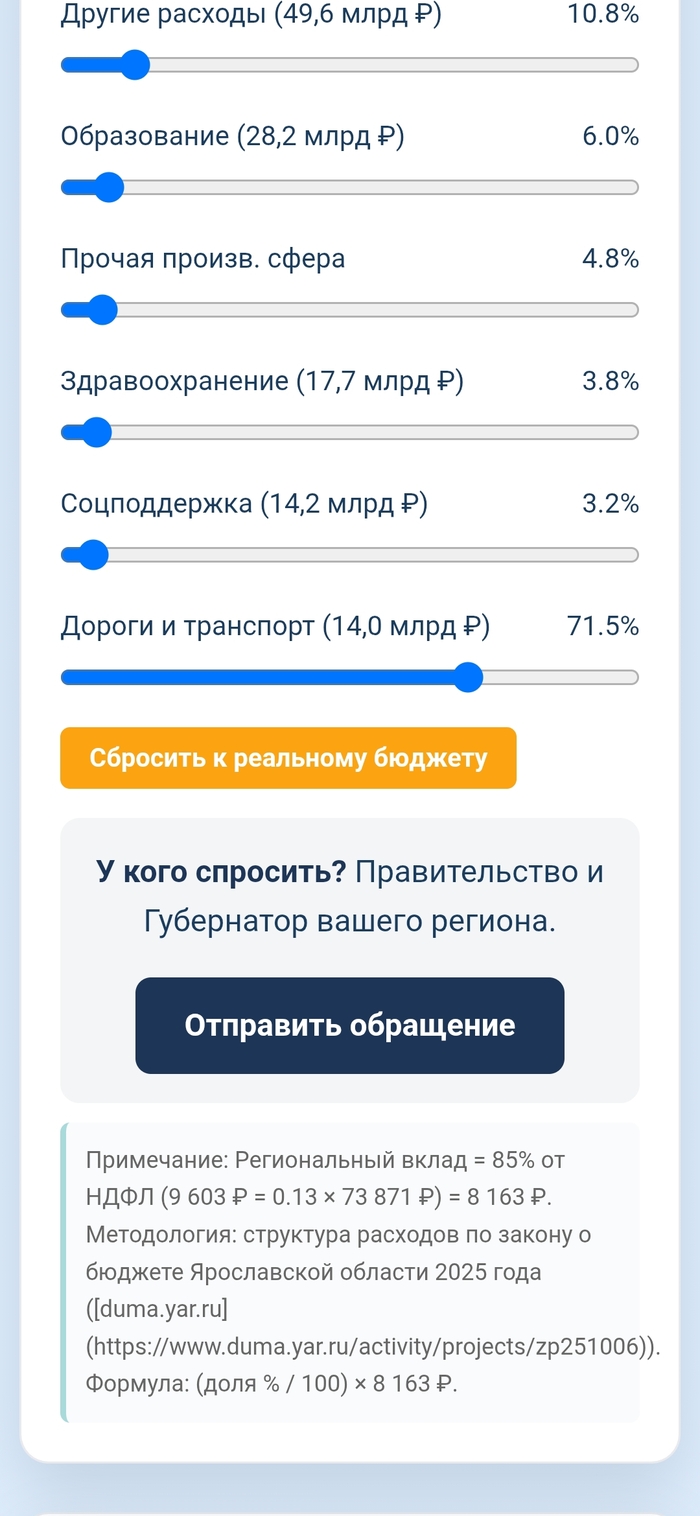Screen dimensions: 700x1516
Task: Click the Образование (28,2 млрд ₽) label
Action: 233,136
